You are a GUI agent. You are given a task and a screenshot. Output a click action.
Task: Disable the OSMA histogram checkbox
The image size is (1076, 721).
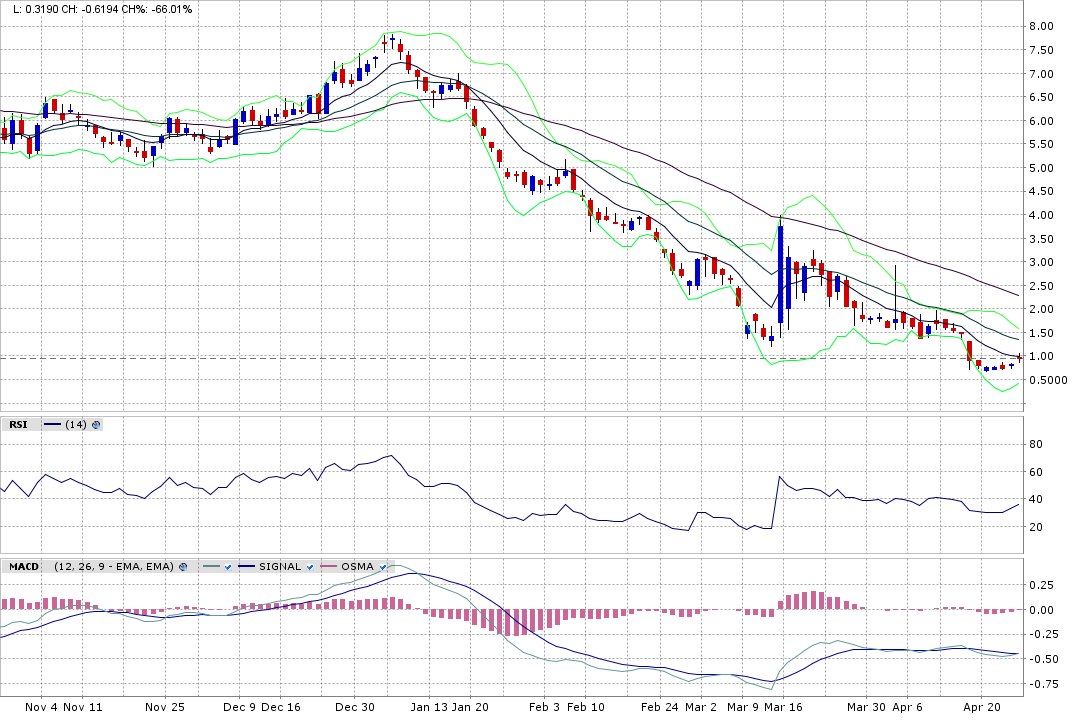[382, 567]
